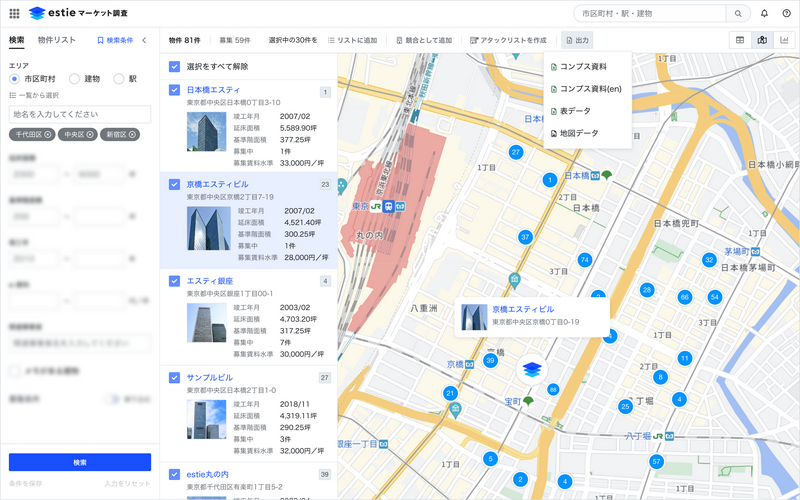Image resolution: width=800 pixels, height=500 pixels.
Task: Switch to the 物件リスト tab
Action: pos(56,40)
